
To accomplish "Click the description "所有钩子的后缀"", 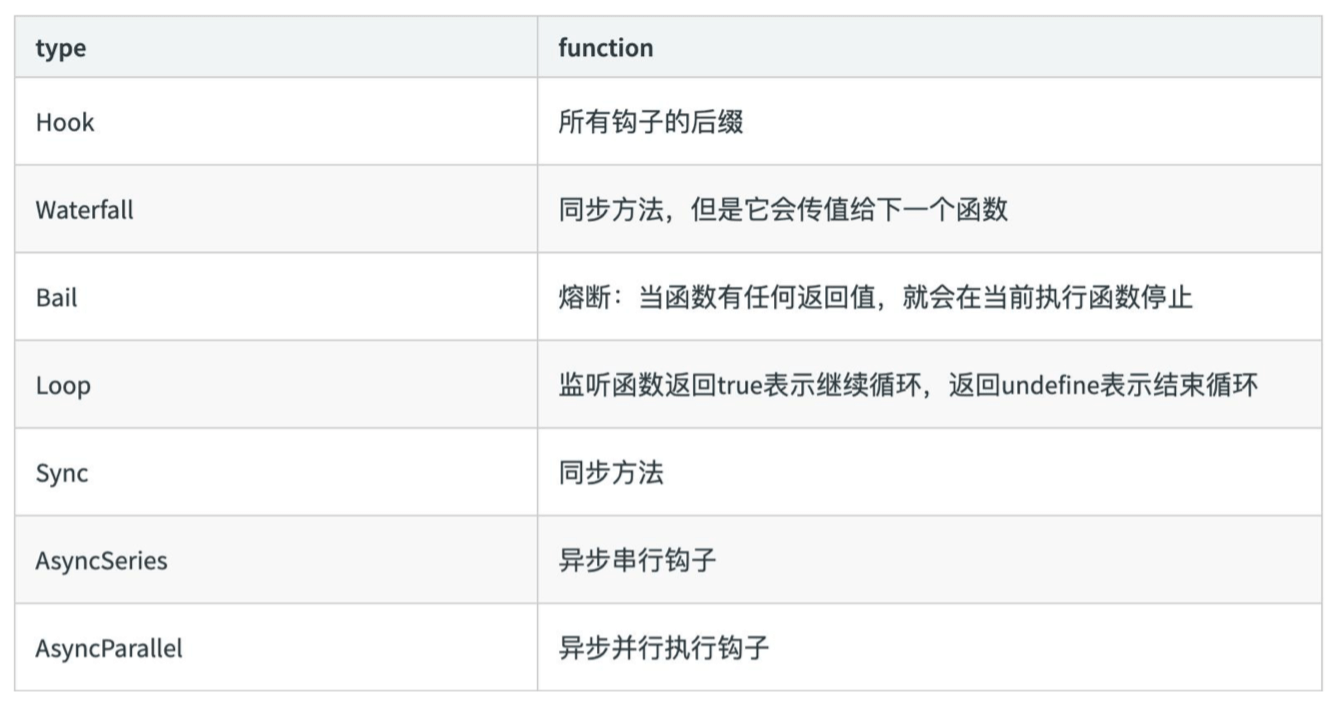I will click(650, 122).
